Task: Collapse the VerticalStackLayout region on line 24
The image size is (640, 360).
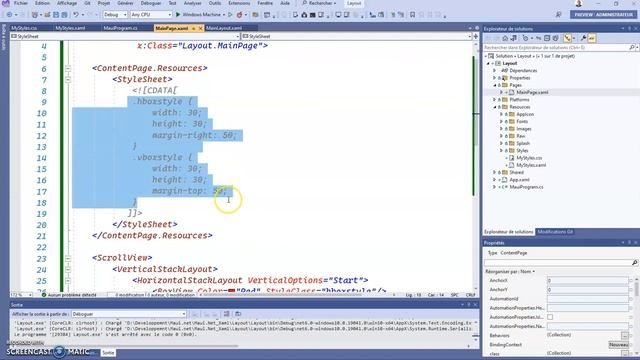Action: [x=68, y=269]
